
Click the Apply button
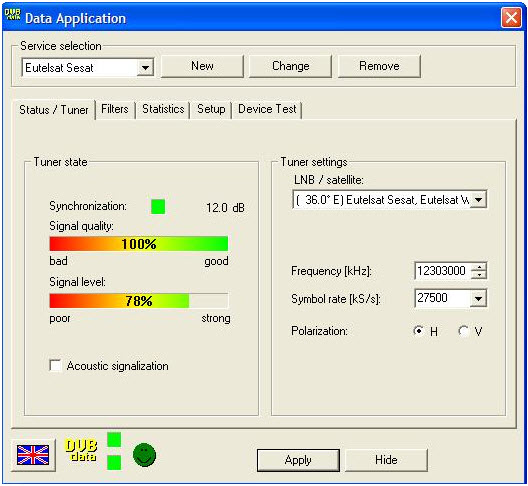[x=298, y=460]
